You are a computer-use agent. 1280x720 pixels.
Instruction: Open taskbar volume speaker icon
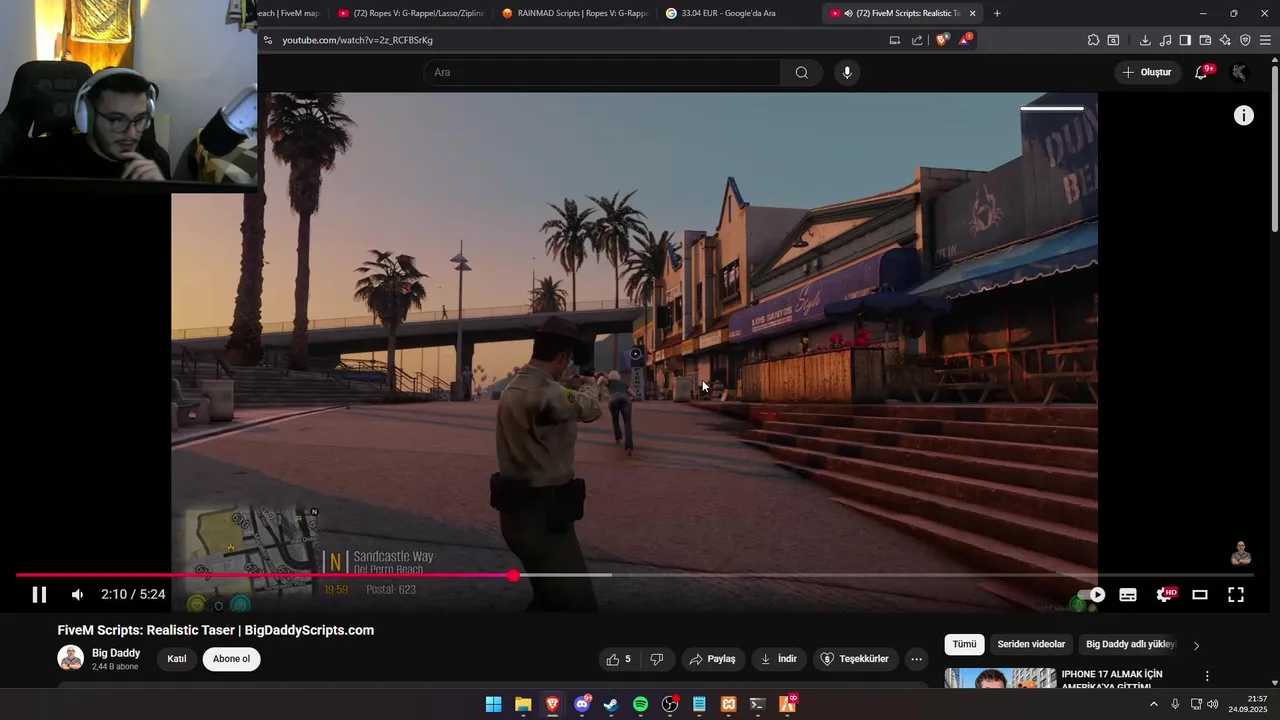1213,704
